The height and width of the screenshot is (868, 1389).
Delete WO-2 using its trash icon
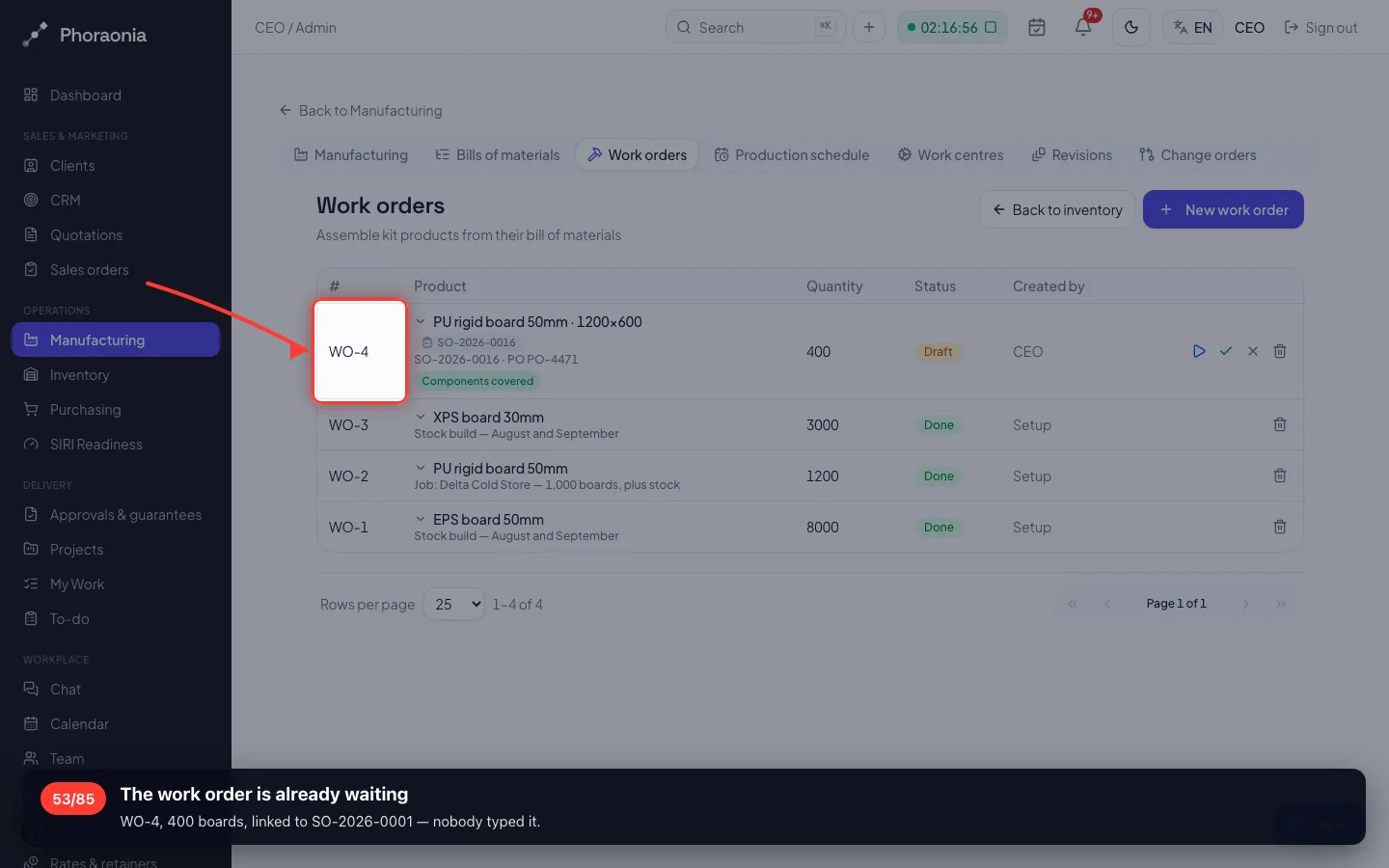tap(1280, 475)
